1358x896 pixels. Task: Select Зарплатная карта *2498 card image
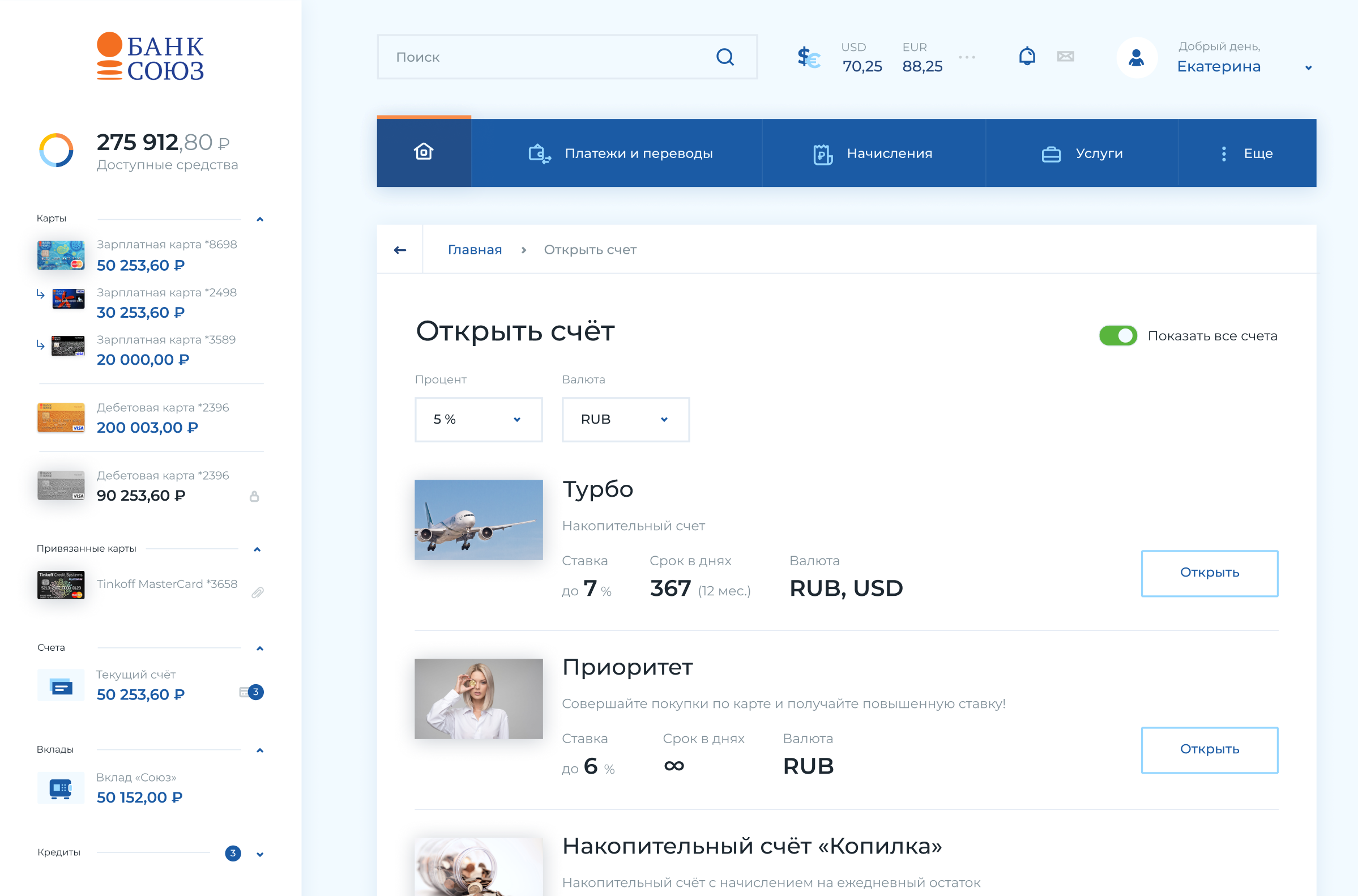[x=68, y=299]
